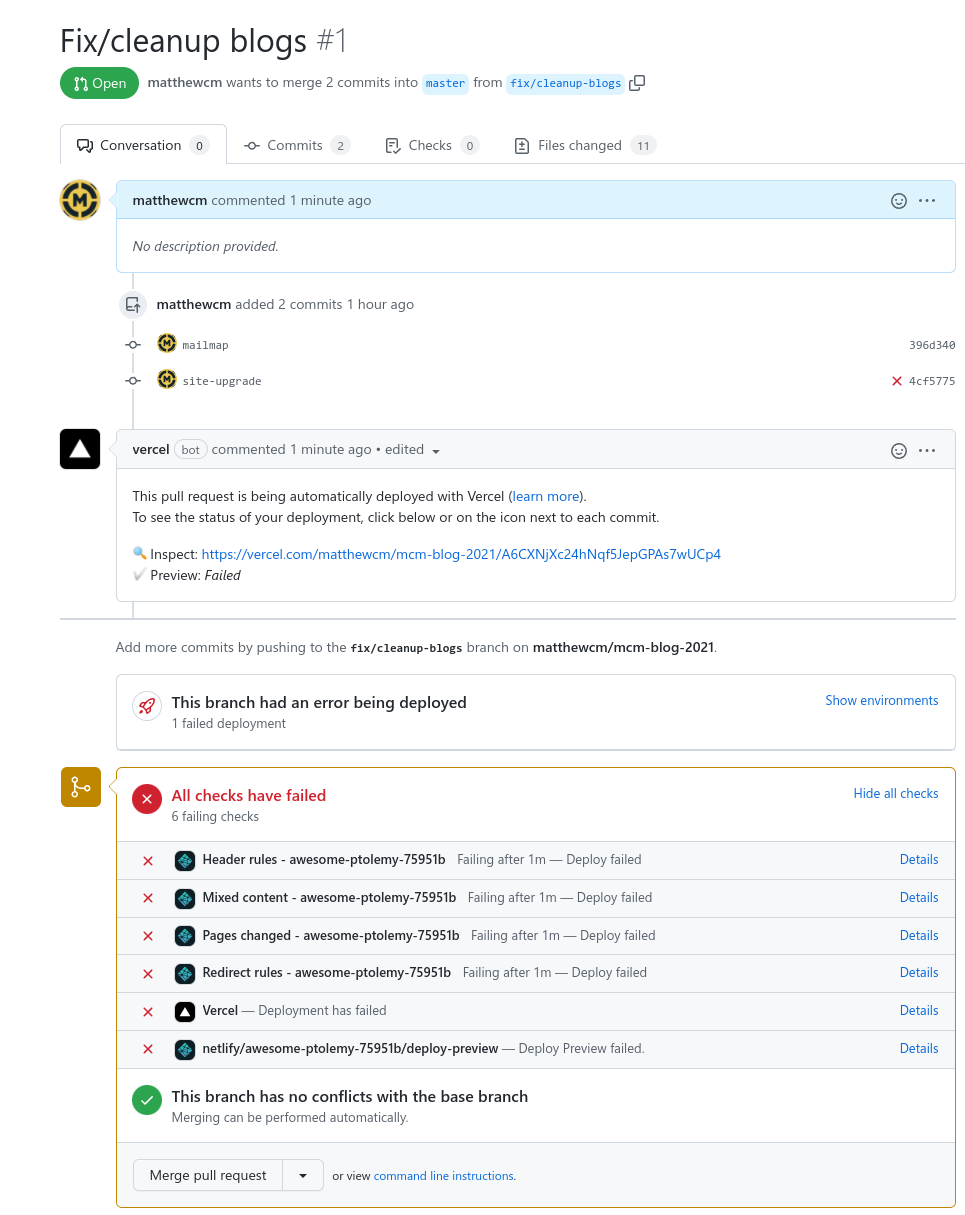The image size is (965, 1215).
Task: Open options menu on matthewcm's comment
Action: pos(927,201)
